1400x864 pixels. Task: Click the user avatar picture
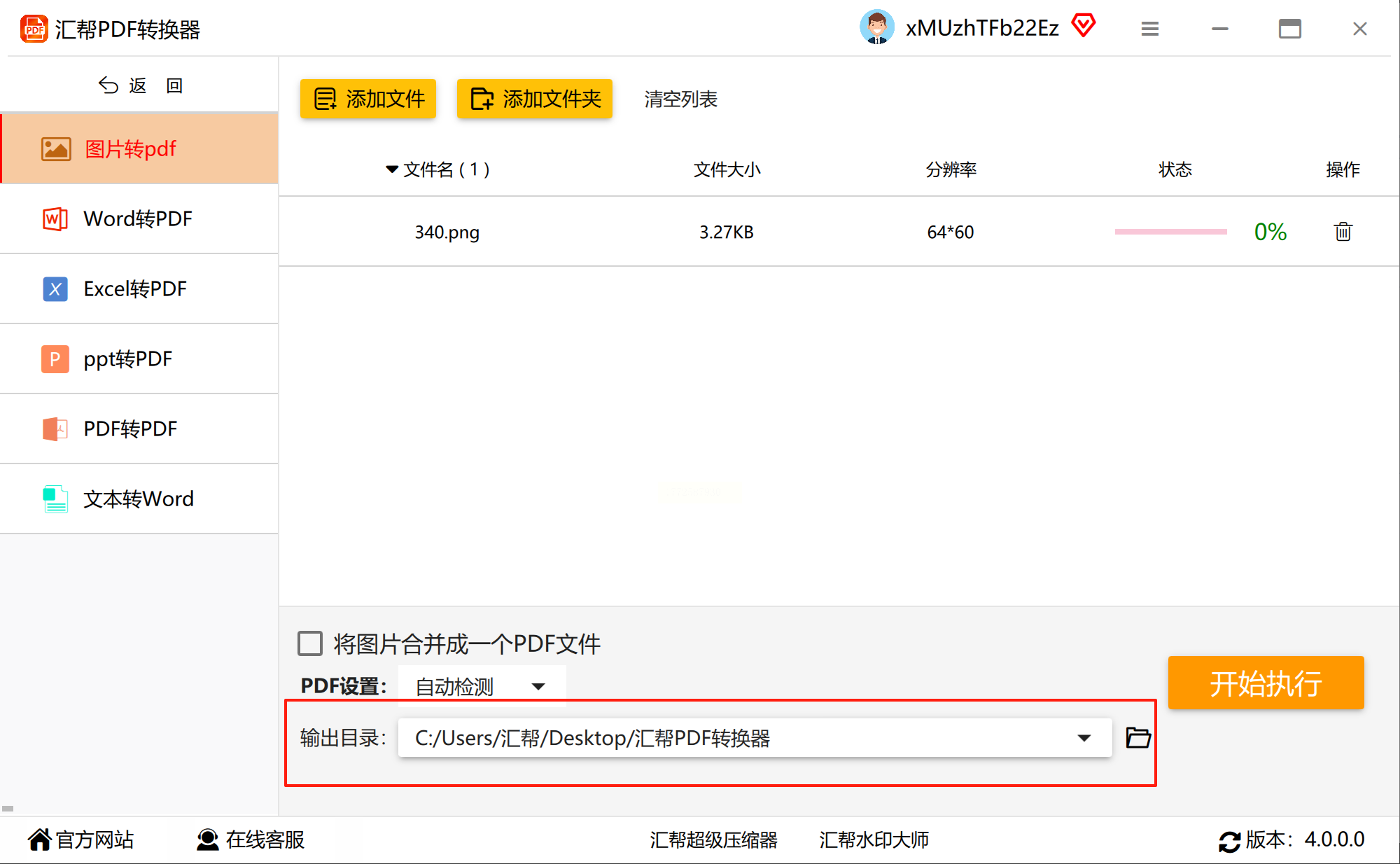pyautogui.click(x=876, y=27)
